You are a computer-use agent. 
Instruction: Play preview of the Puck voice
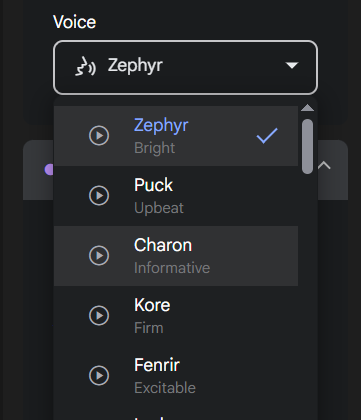(x=99, y=196)
